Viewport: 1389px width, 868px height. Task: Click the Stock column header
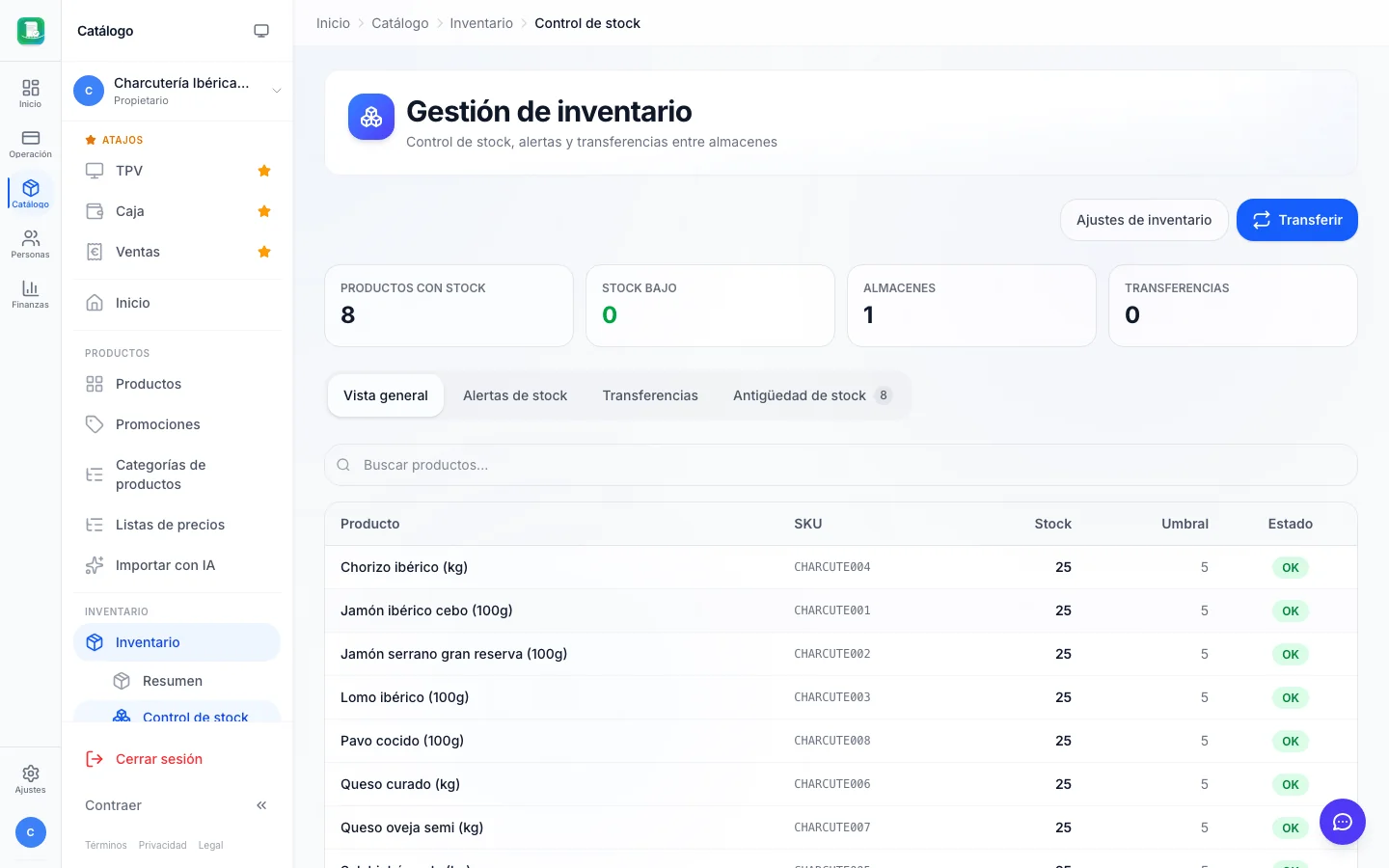click(x=1052, y=524)
